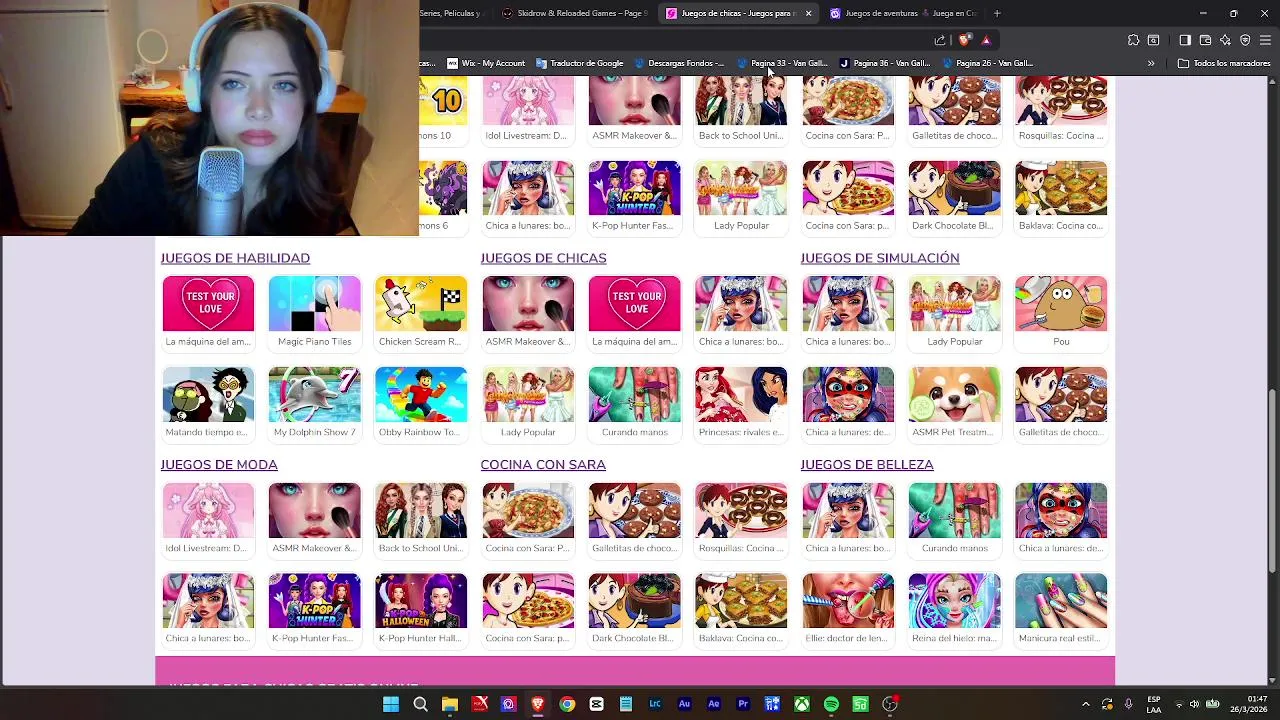Toggle the browser sidebar panel icon
Screen dimensions: 1280x720
[1185, 40]
